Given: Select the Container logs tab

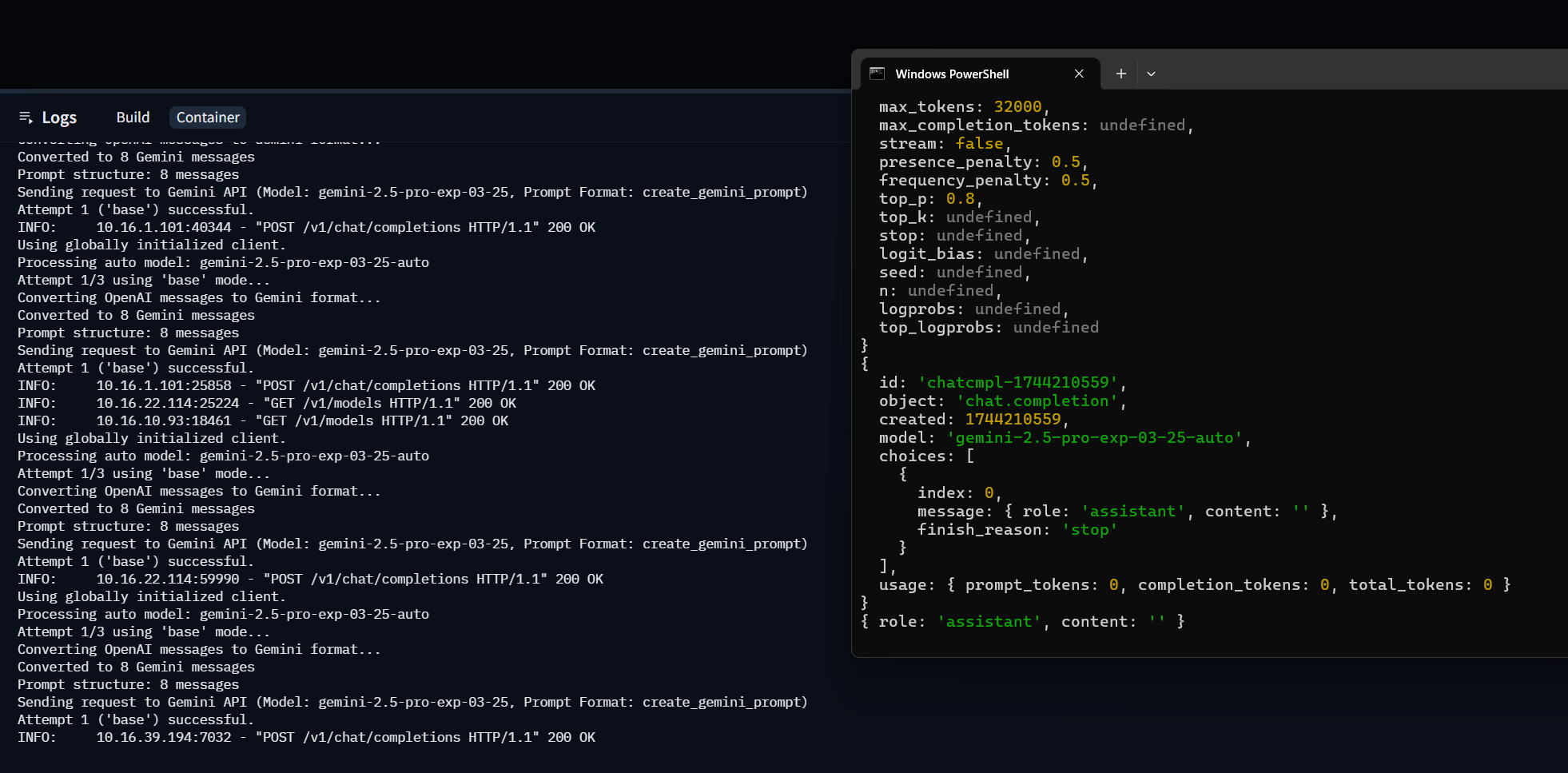Looking at the screenshot, I should coord(208,118).
